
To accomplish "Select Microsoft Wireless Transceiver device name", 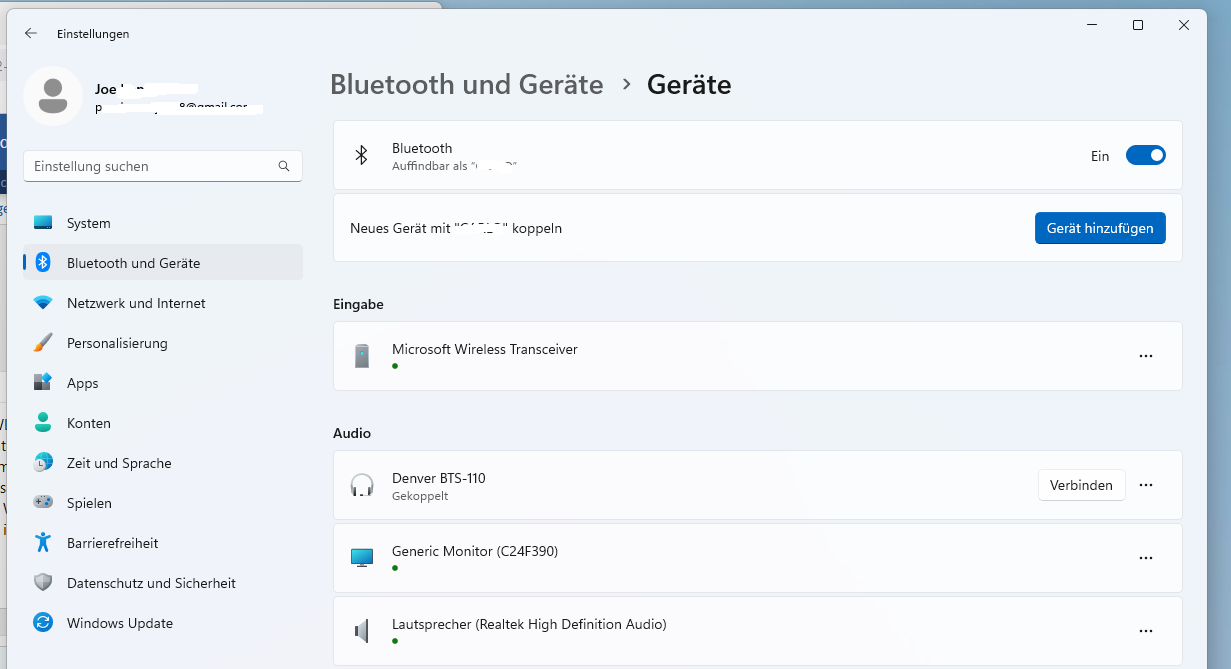I will point(485,349).
